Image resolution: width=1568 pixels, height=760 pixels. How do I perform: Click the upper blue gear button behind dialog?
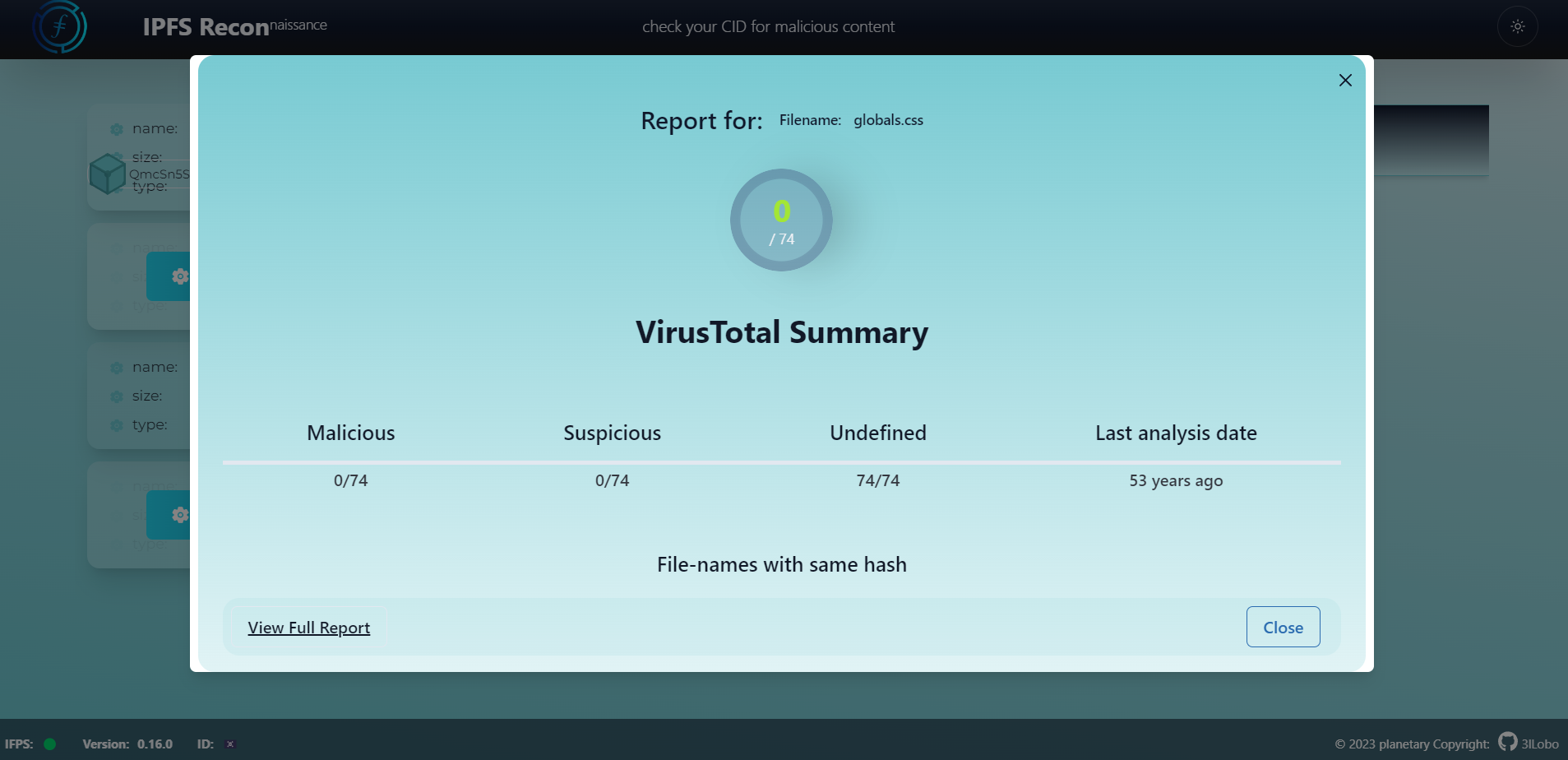click(169, 276)
